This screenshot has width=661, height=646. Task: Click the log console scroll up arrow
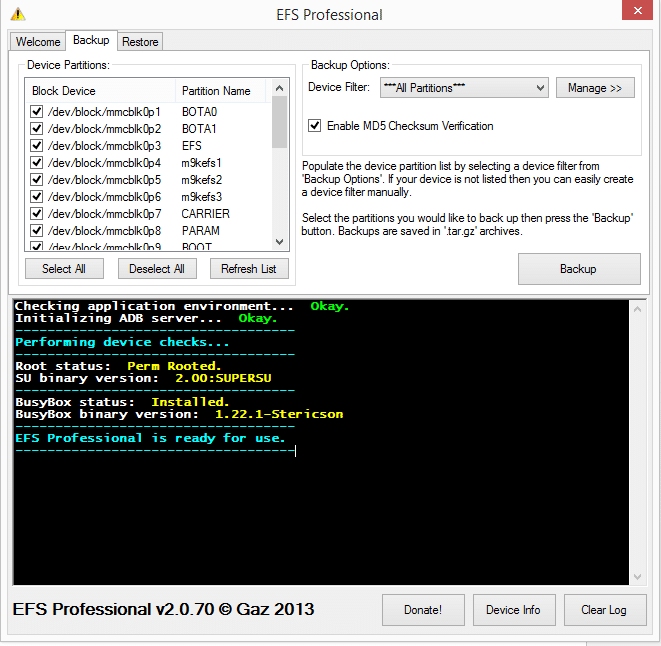(x=637, y=310)
